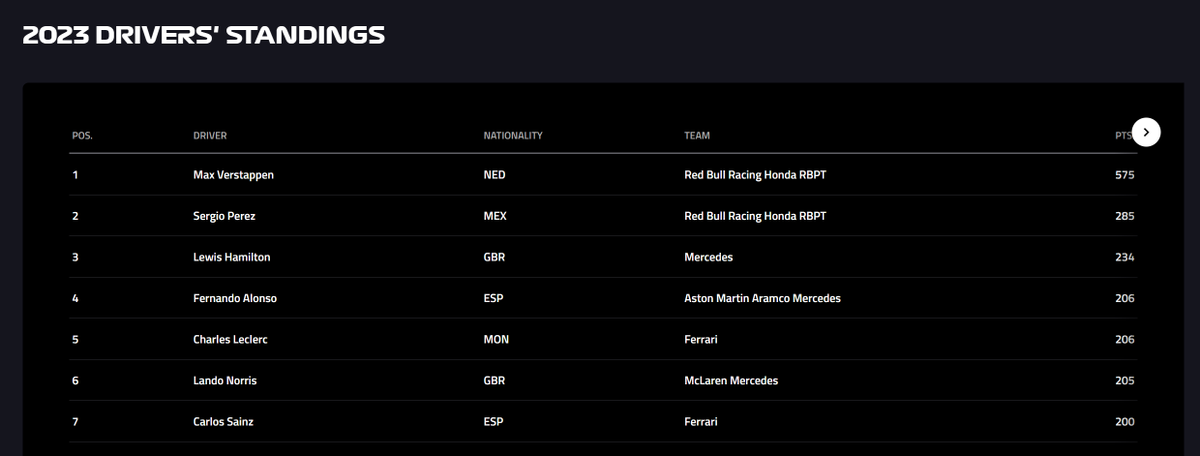This screenshot has height=456, width=1200.
Task: Click 206 points in Leclerc row
Action: pos(1125,339)
